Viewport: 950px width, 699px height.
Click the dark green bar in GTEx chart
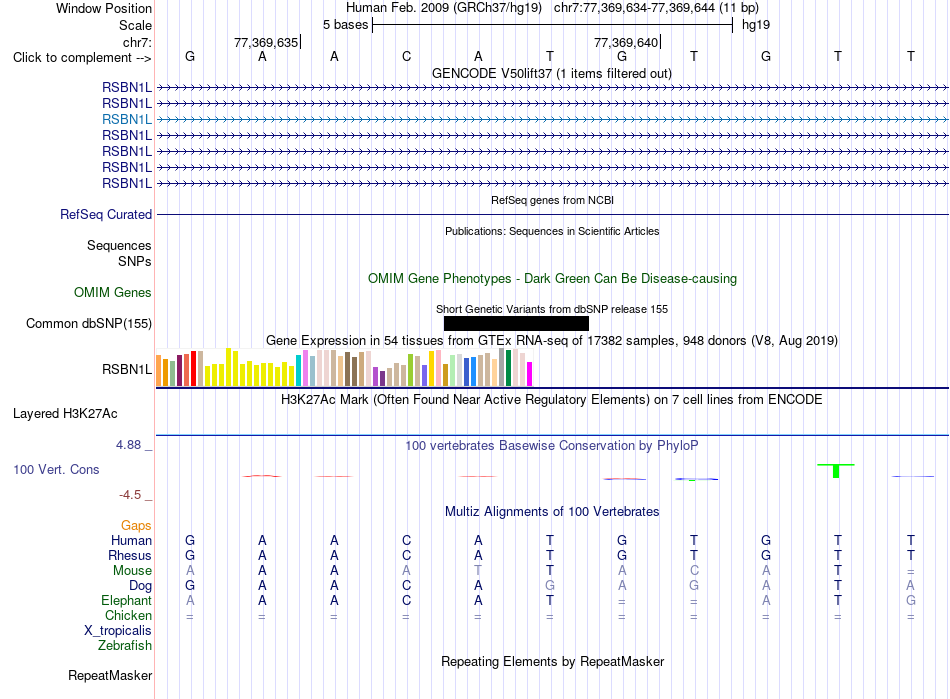508,368
